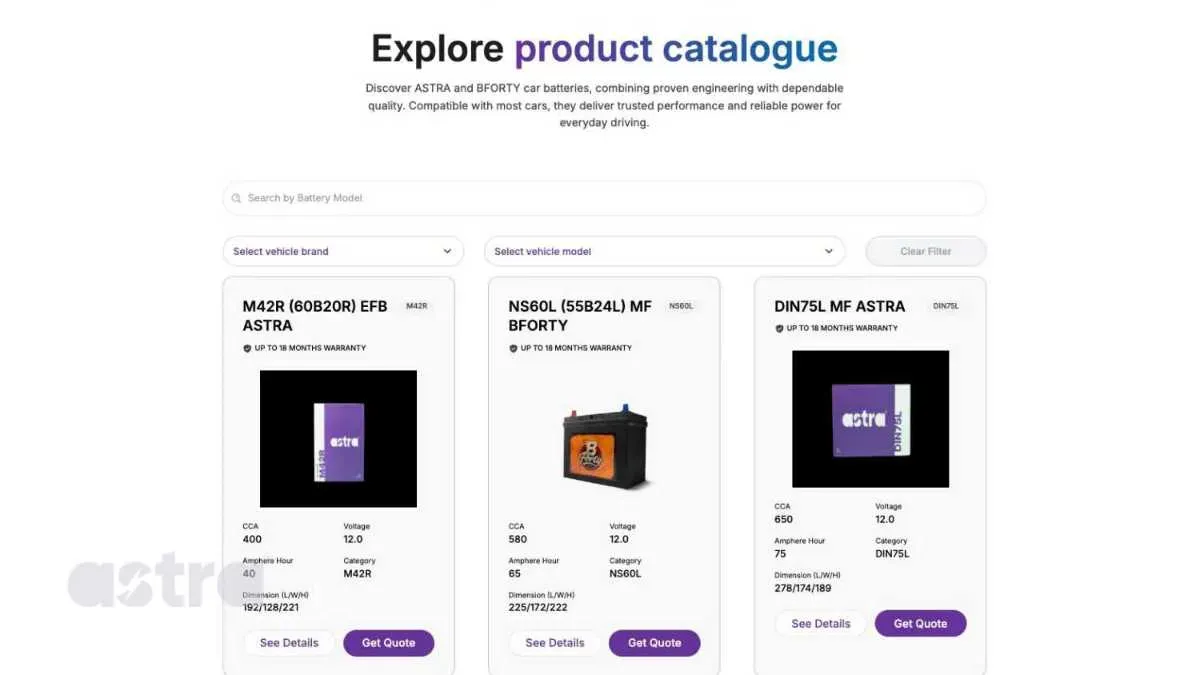Get Quote for NS60L MF BFORTY
Viewport: 1200px width, 675px height.
[654, 643]
